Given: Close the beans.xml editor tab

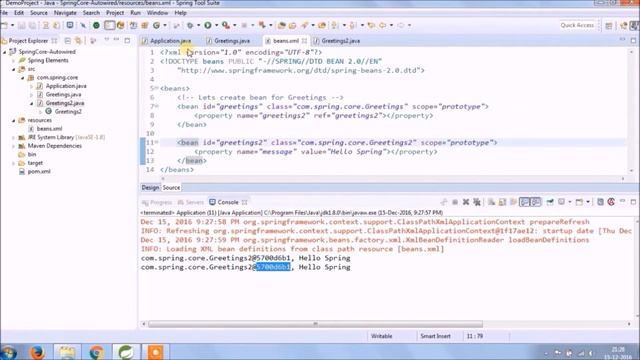Looking at the screenshot, I should pos(304,41).
